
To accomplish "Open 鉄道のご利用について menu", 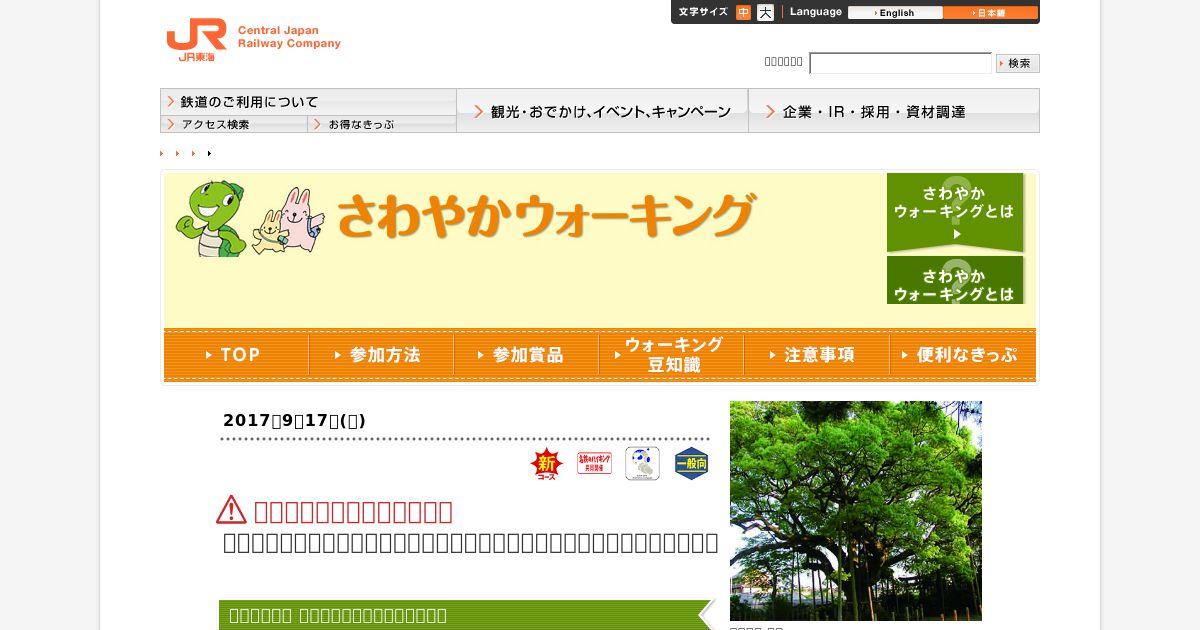I will pyautogui.click(x=308, y=102).
